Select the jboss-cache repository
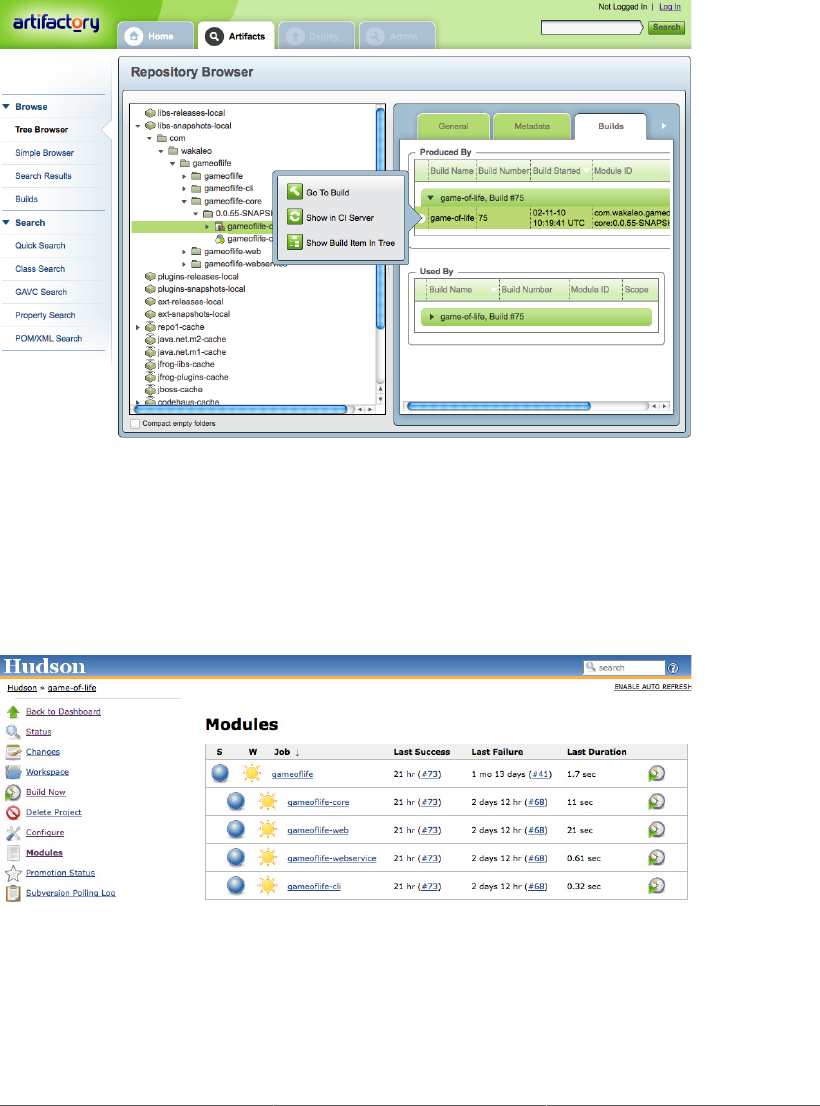The height and width of the screenshot is (1106, 820). point(180,389)
